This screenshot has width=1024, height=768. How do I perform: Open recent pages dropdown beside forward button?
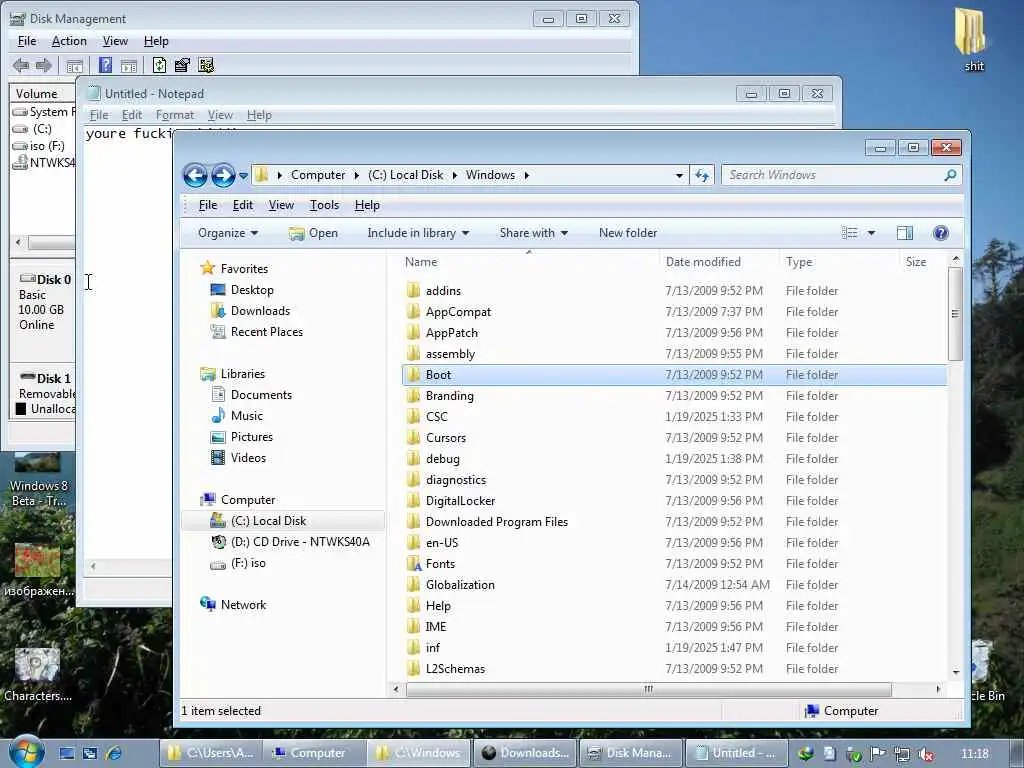click(244, 176)
